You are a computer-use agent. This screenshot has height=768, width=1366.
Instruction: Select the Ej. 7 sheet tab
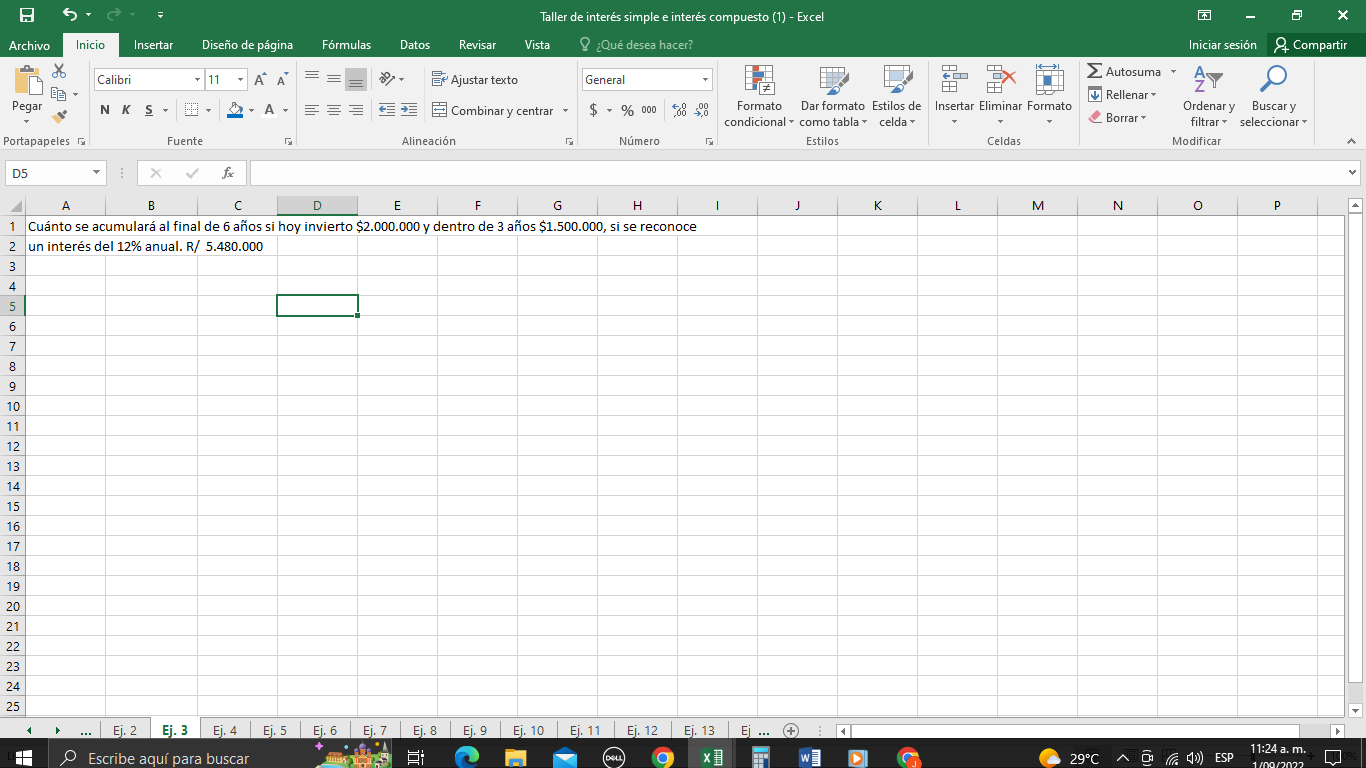coord(375,730)
